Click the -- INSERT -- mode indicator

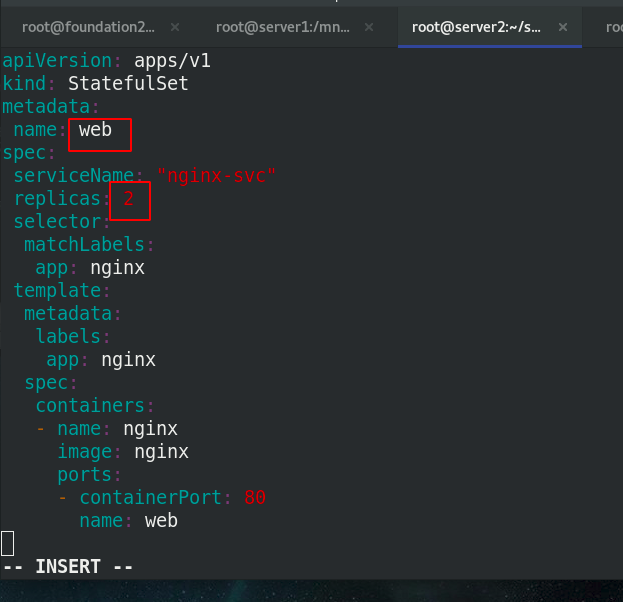(x=68, y=567)
